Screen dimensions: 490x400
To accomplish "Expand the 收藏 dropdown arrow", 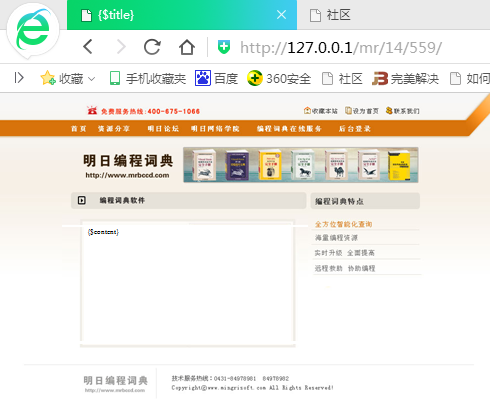I will point(91,79).
